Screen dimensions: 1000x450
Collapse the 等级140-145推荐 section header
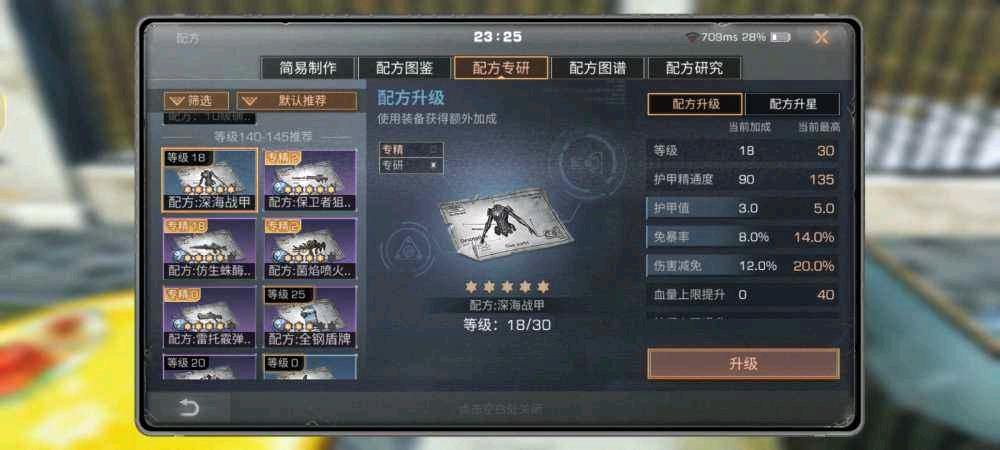[258, 136]
